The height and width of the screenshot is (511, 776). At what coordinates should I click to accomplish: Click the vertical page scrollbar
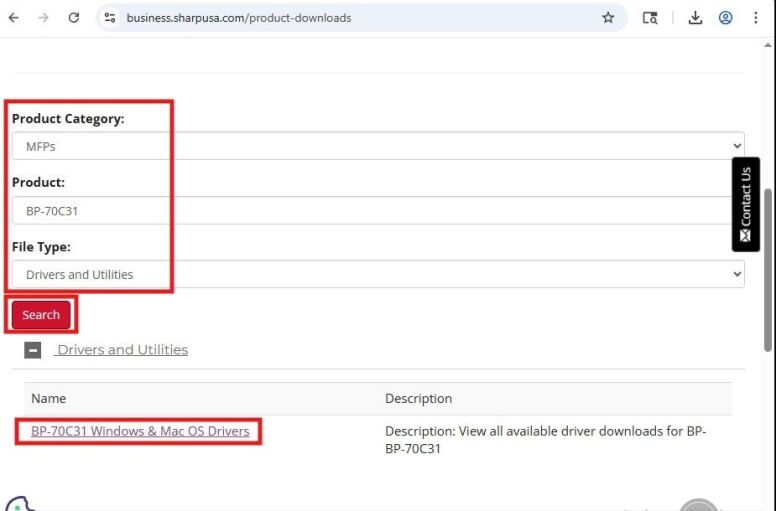768,270
